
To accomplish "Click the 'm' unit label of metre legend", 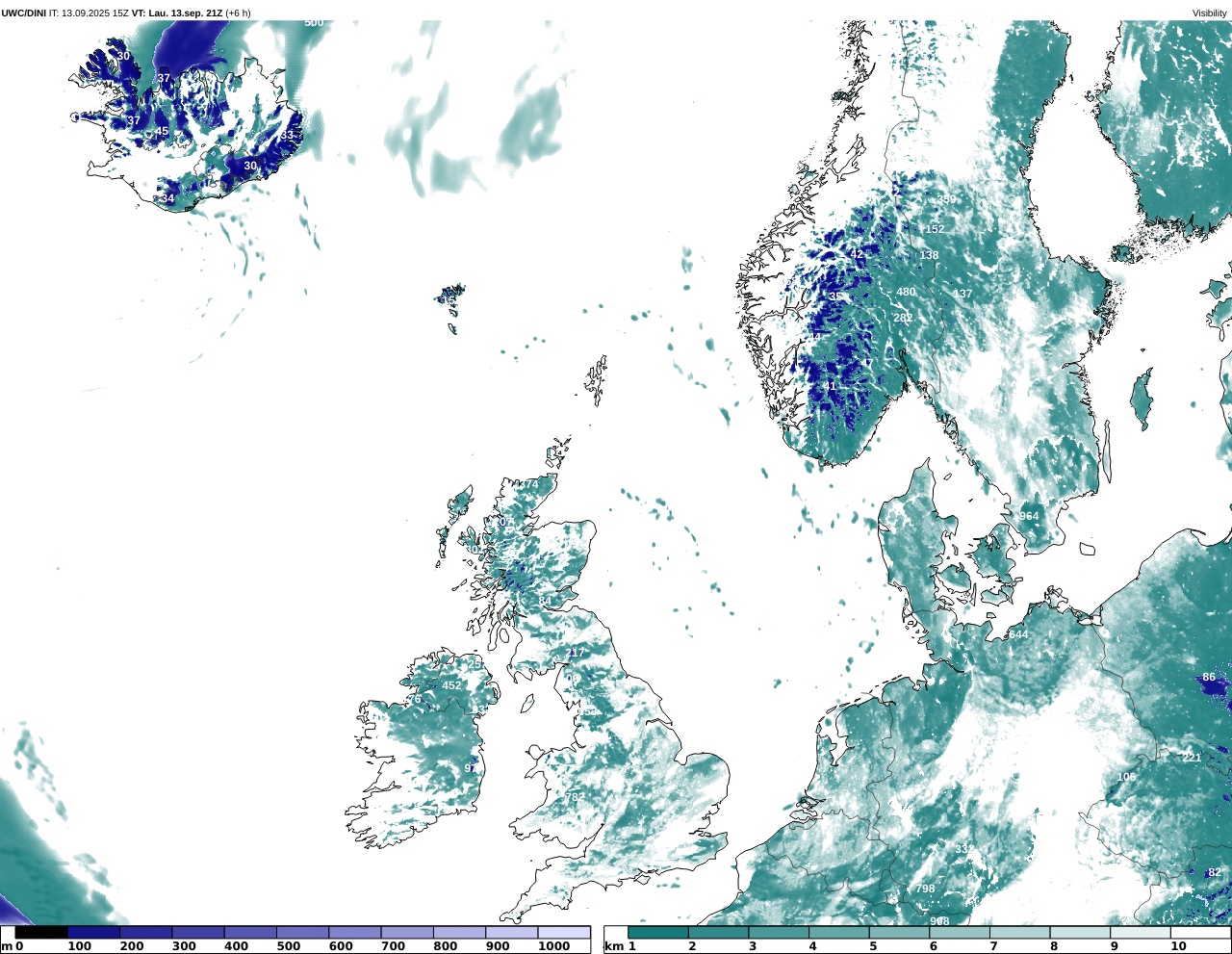I will tap(7, 946).
